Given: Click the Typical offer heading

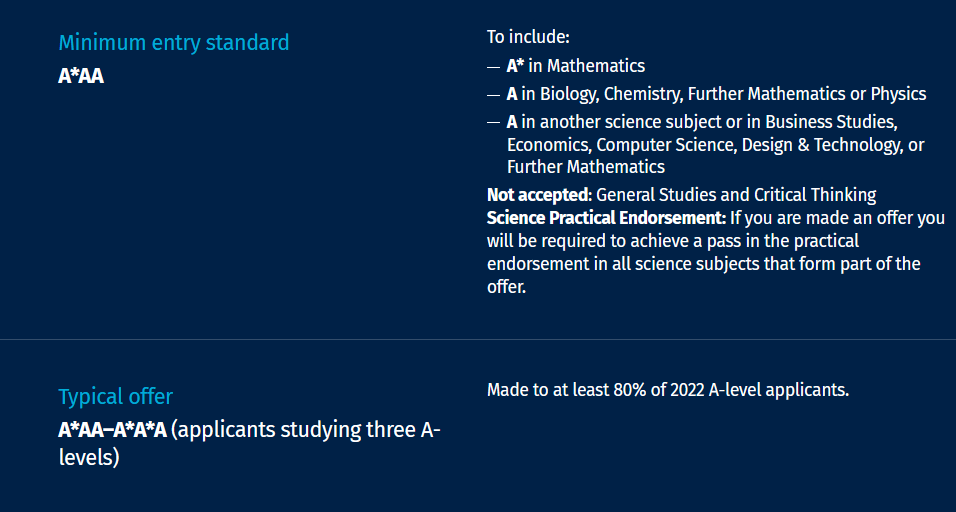Looking at the screenshot, I should tap(116, 397).
